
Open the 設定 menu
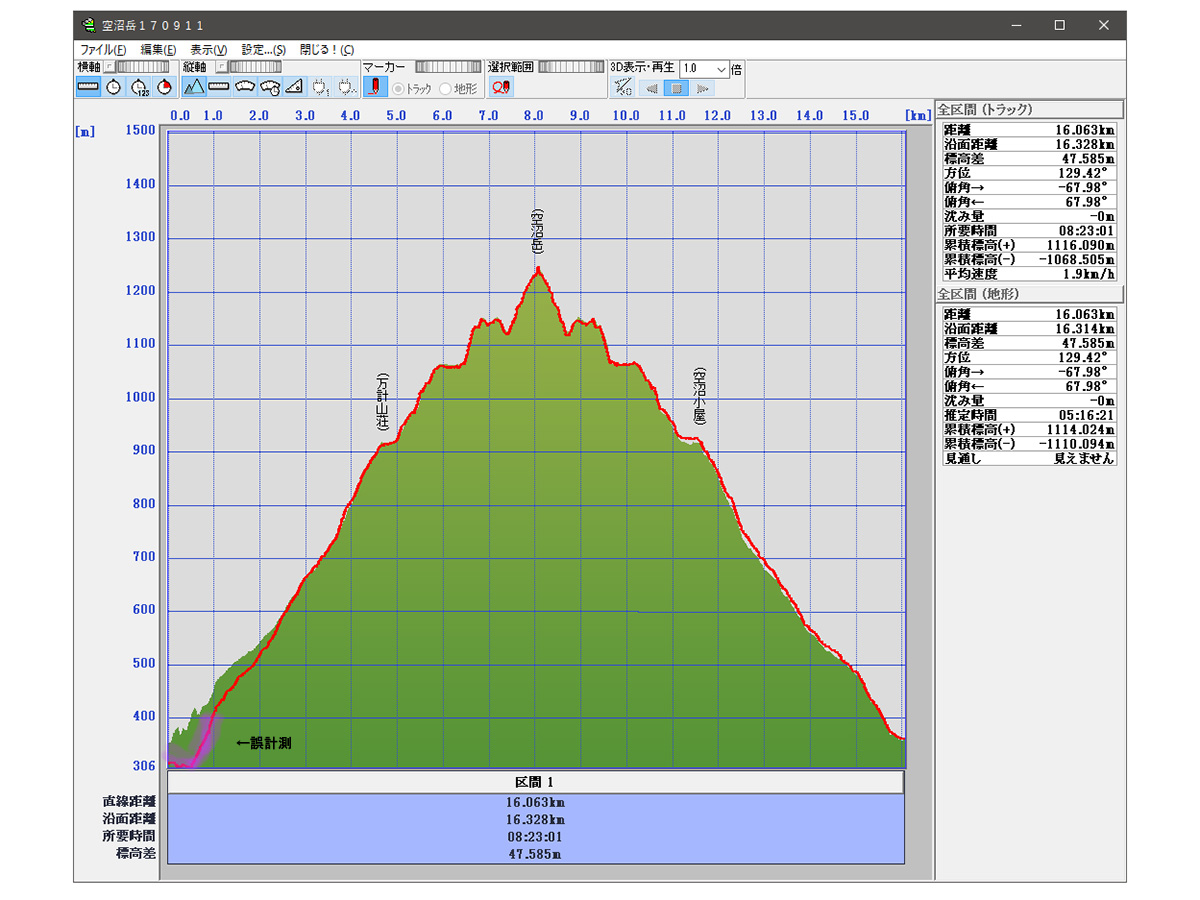pos(263,49)
